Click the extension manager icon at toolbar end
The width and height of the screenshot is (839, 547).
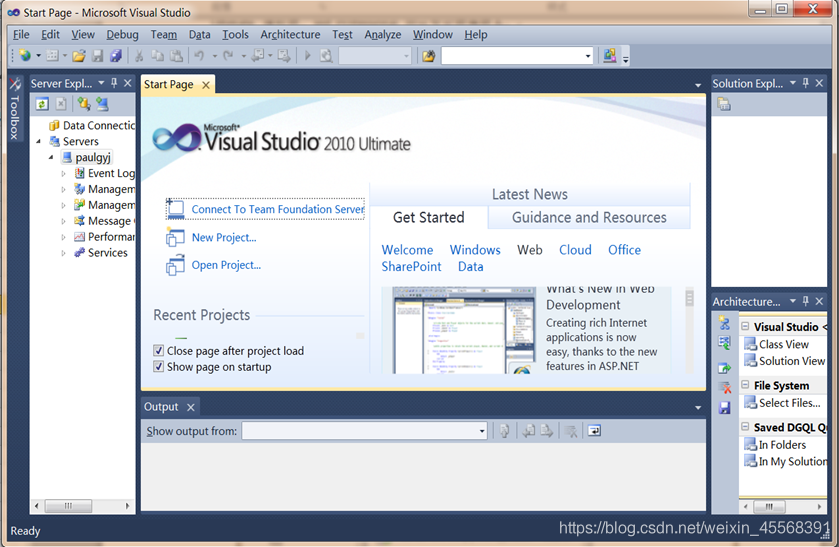click(x=609, y=56)
